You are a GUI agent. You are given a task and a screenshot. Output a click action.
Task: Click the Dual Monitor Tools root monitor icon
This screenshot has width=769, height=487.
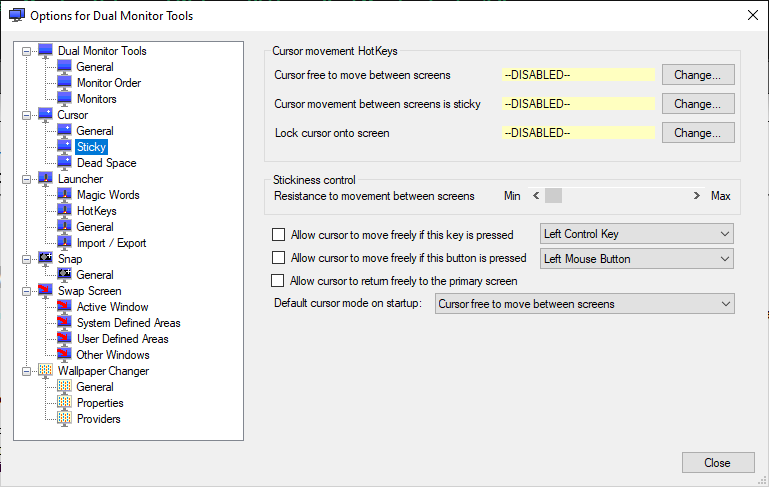pyautogui.click(x=45, y=51)
